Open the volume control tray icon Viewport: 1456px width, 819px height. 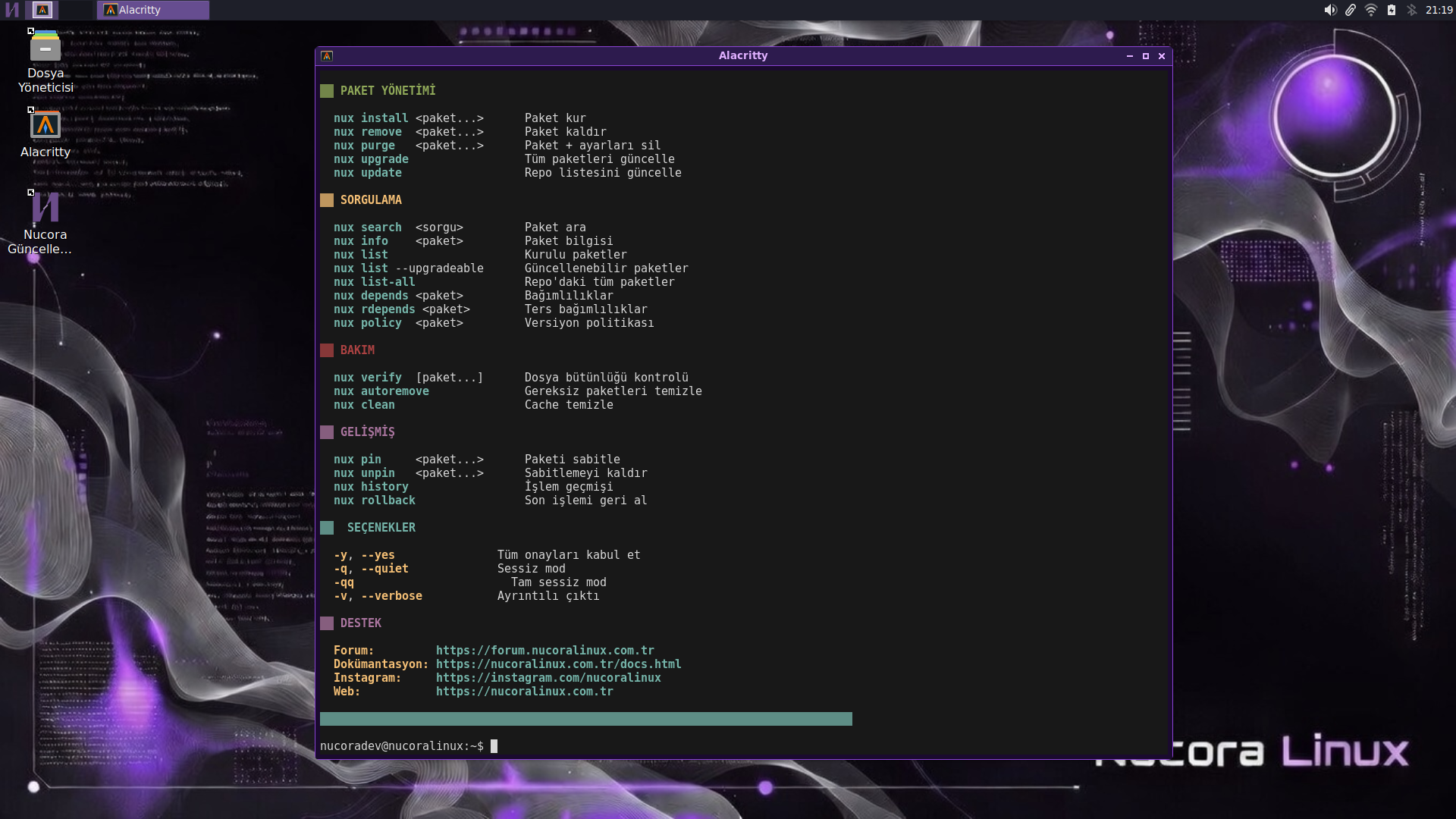point(1330,10)
